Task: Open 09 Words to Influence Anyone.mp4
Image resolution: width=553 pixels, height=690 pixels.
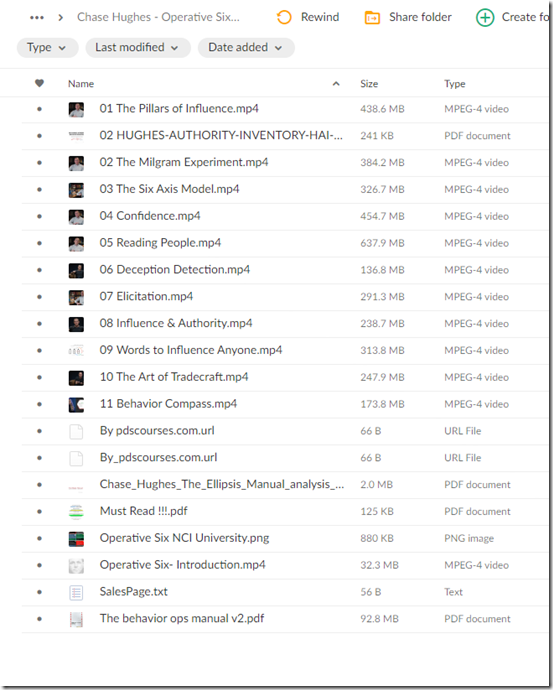Action: tap(190, 350)
